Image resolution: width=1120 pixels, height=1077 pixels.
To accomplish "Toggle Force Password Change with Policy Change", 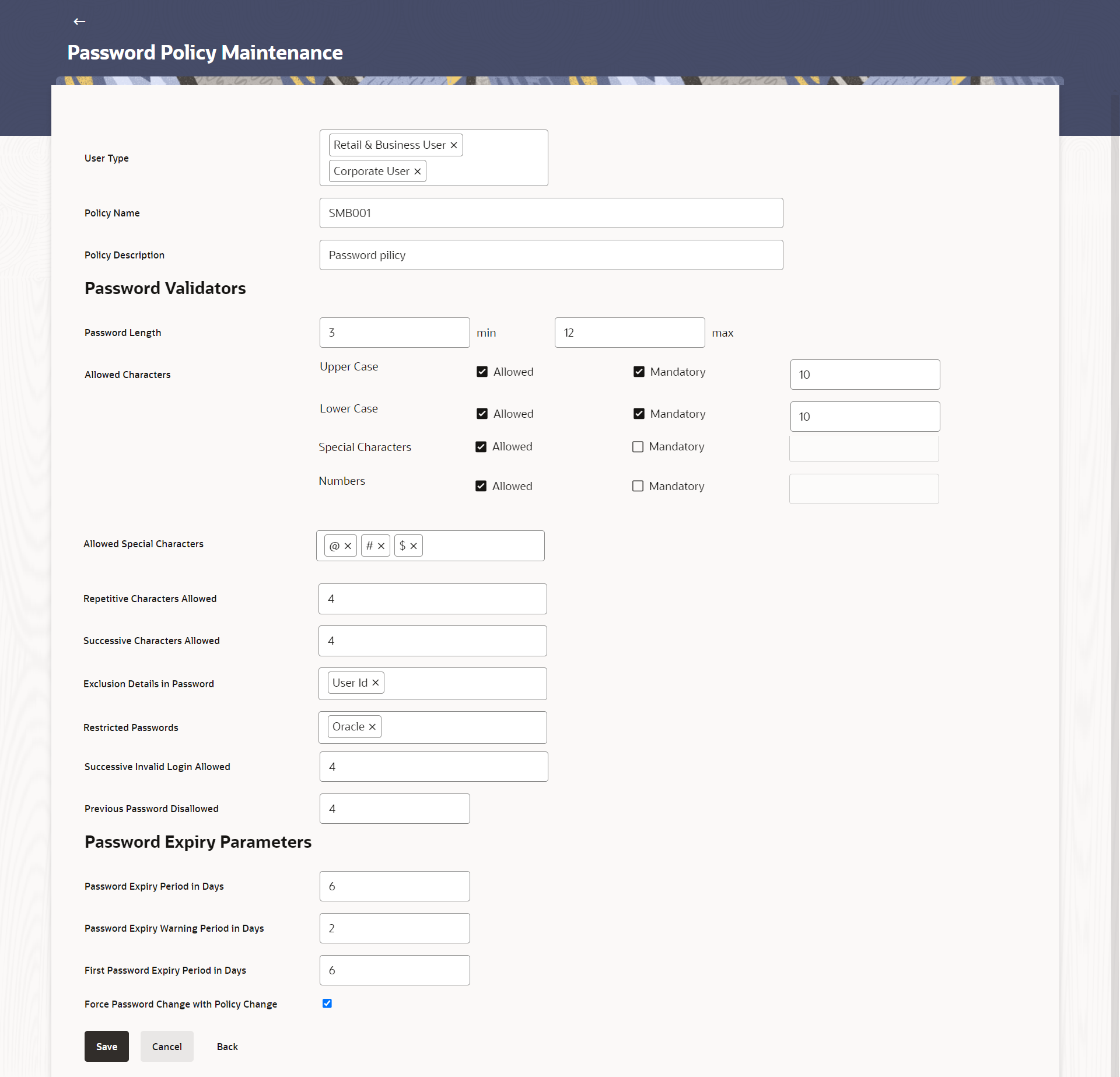I will point(327,1003).
